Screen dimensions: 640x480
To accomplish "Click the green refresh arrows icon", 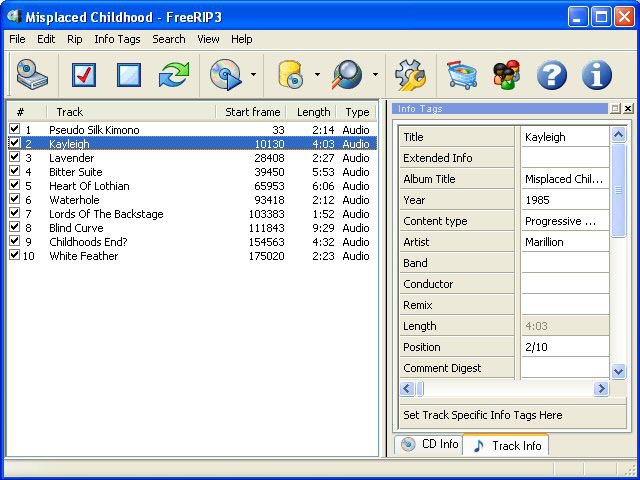I will tap(174, 75).
